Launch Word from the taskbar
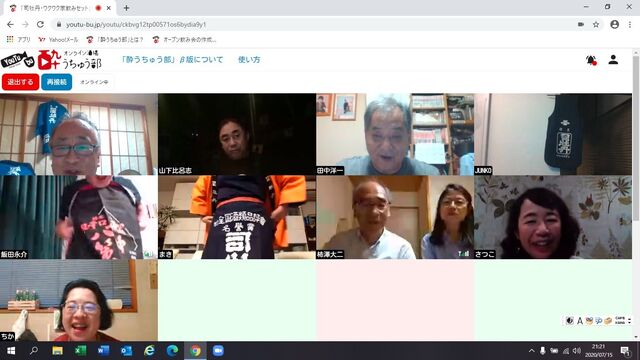The width and height of the screenshot is (640, 360). pyautogui.click(x=103, y=351)
